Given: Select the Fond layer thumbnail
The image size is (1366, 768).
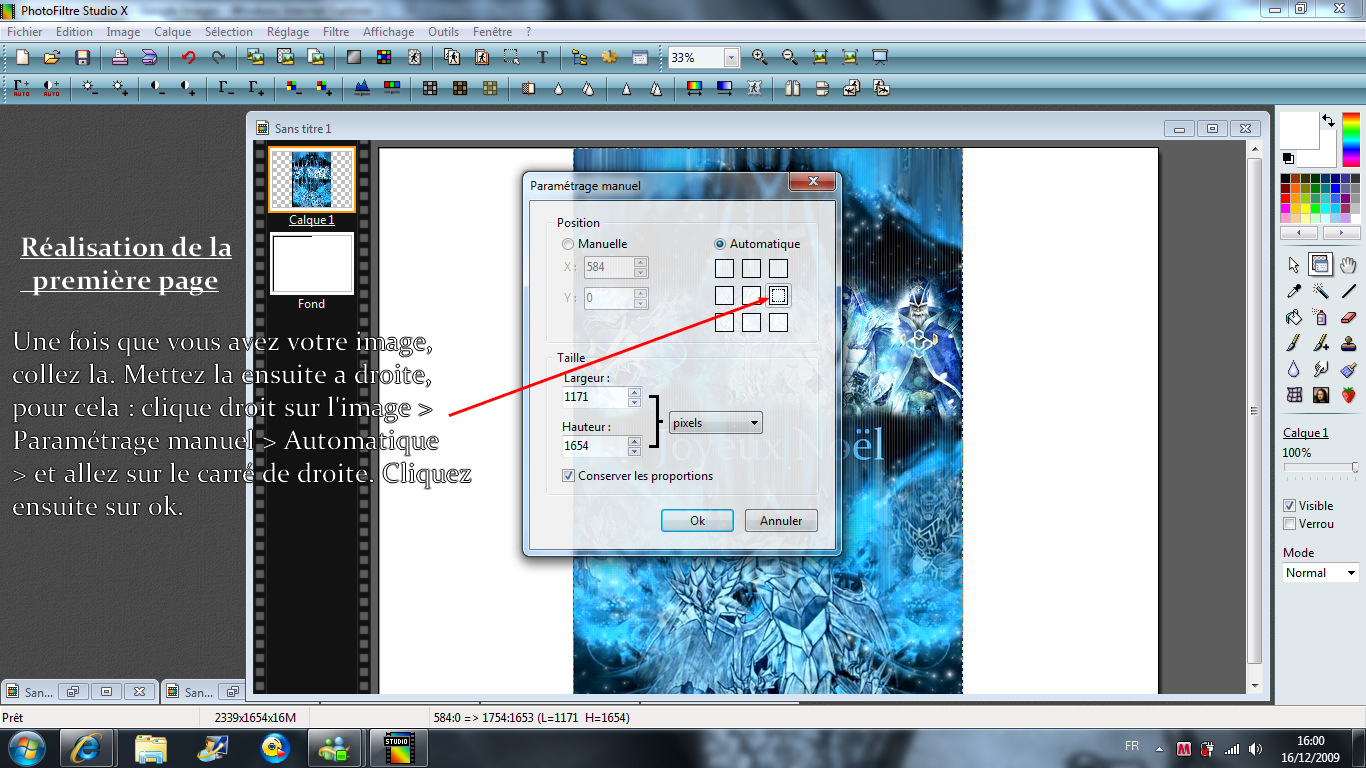Looking at the screenshot, I should [x=312, y=264].
